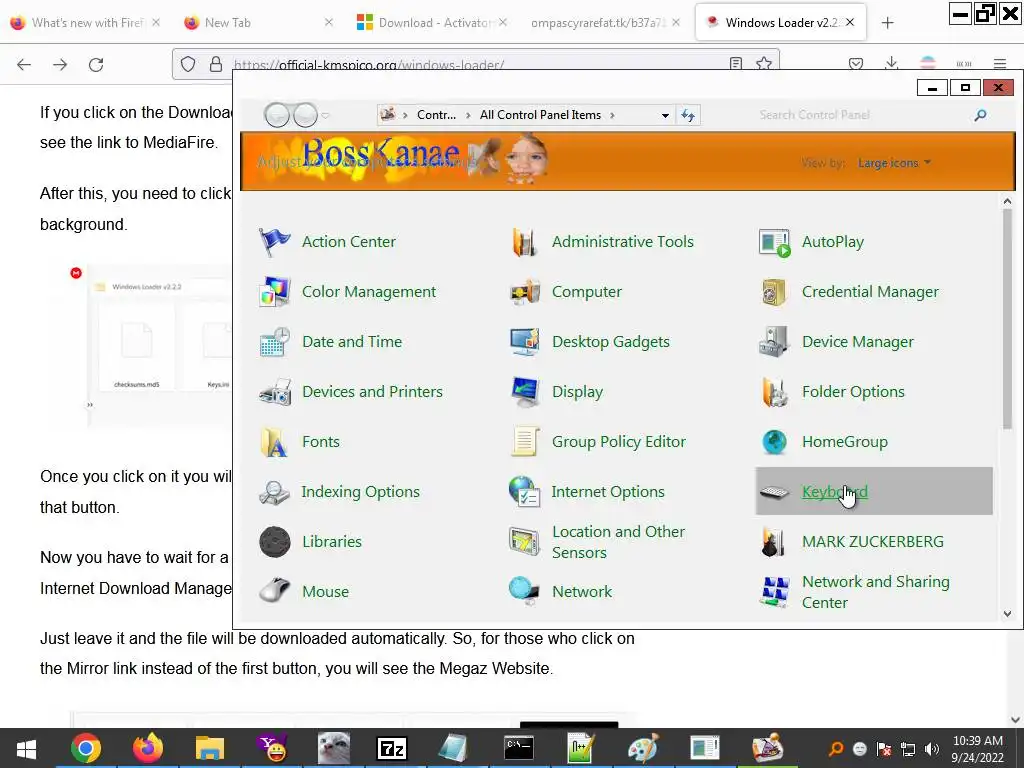This screenshot has height=768, width=1024.
Task: Click the Folder Options link text
Action: click(853, 392)
